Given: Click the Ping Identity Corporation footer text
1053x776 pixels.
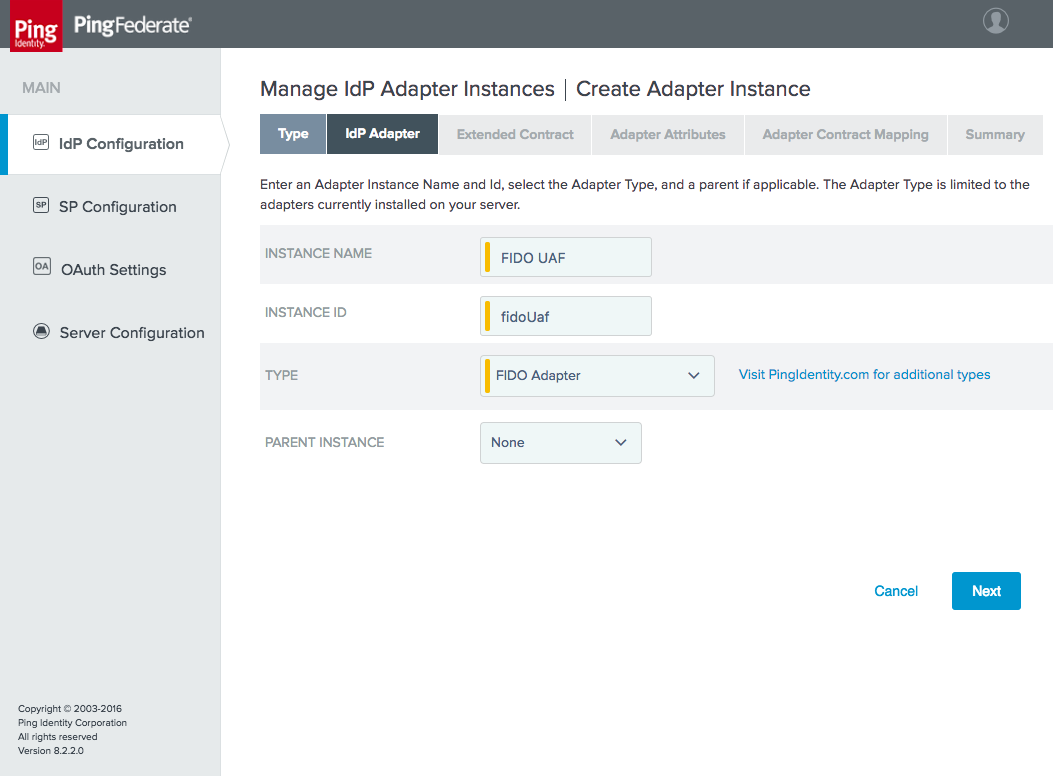Looking at the screenshot, I should pos(73,723).
